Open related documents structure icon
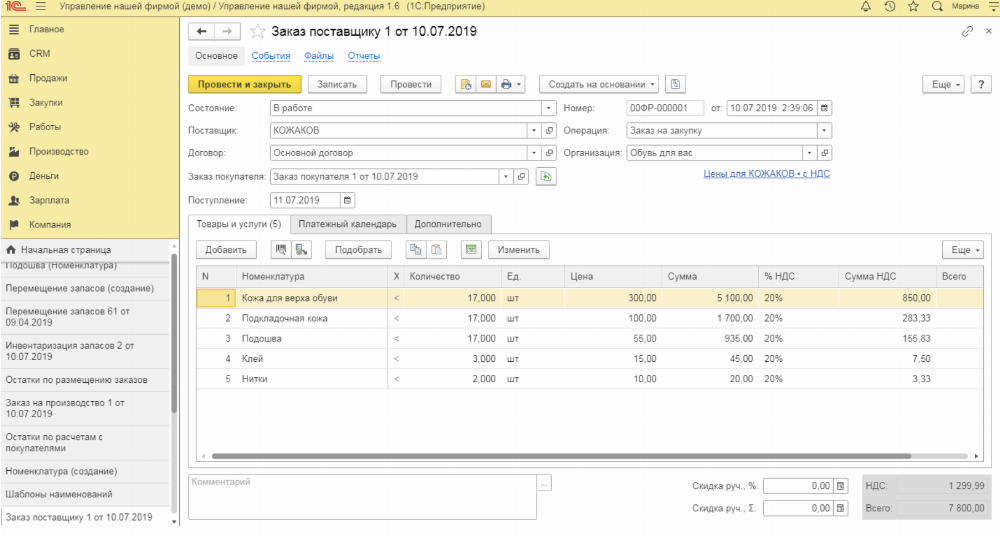The height and width of the screenshot is (536, 1000). [675, 84]
